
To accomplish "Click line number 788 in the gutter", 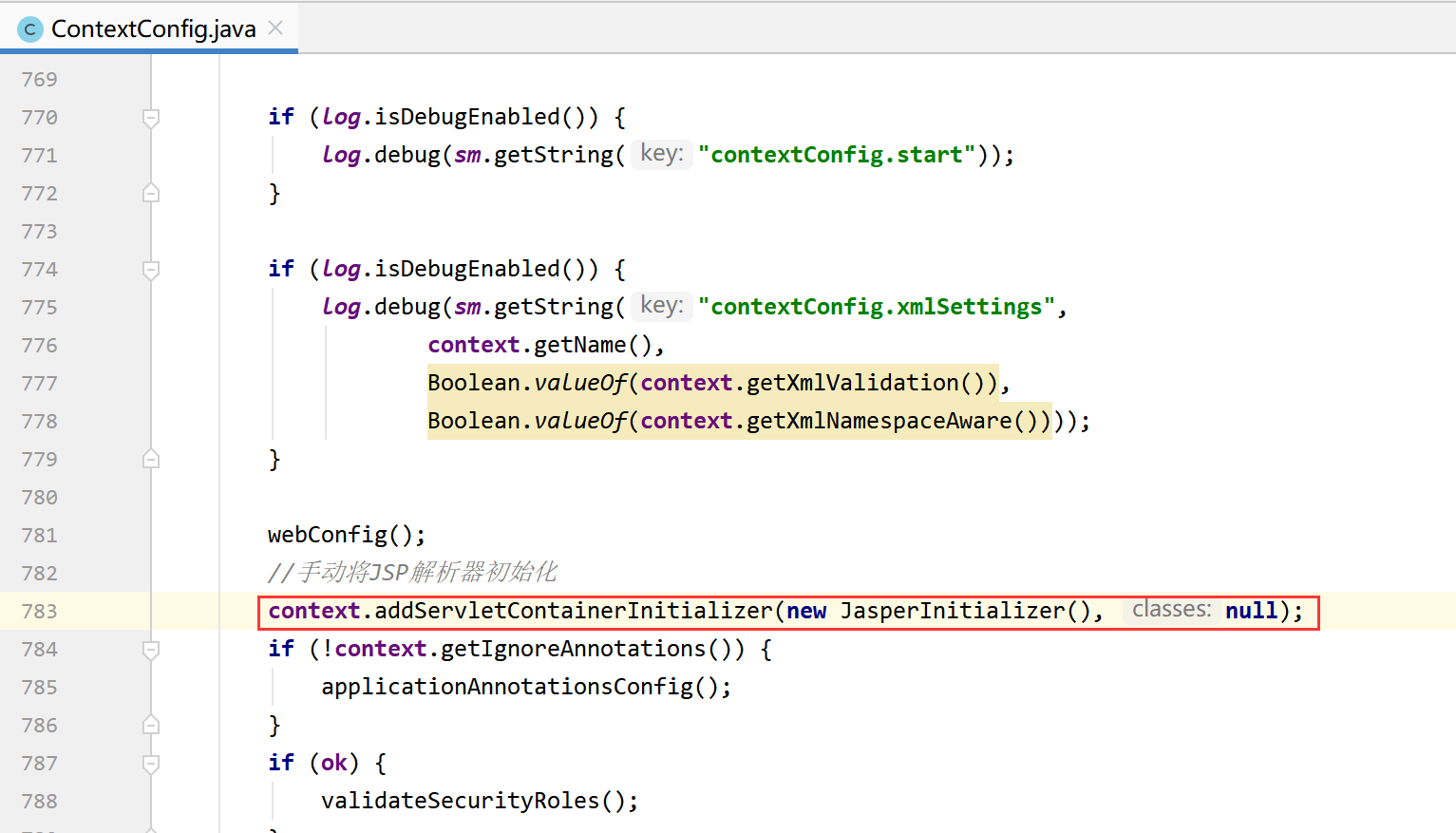I will point(39,802).
